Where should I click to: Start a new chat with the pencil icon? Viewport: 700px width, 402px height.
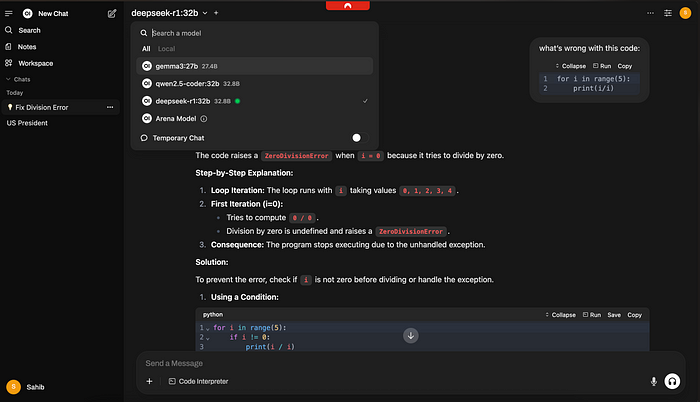[112, 13]
